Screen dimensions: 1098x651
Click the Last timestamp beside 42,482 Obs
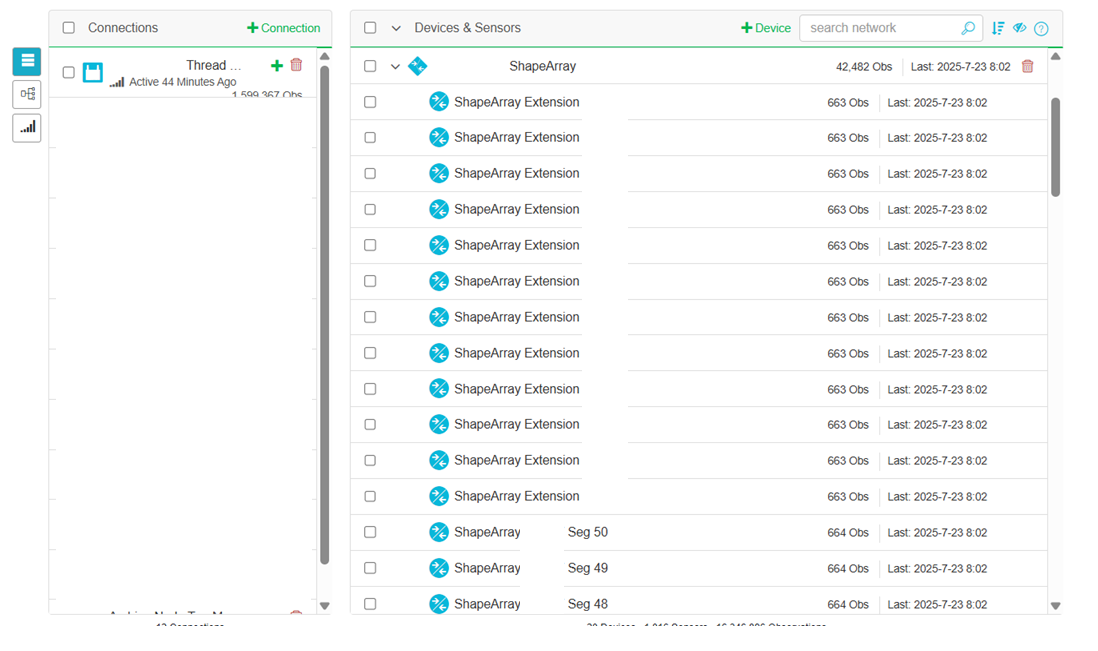pos(961,66)
